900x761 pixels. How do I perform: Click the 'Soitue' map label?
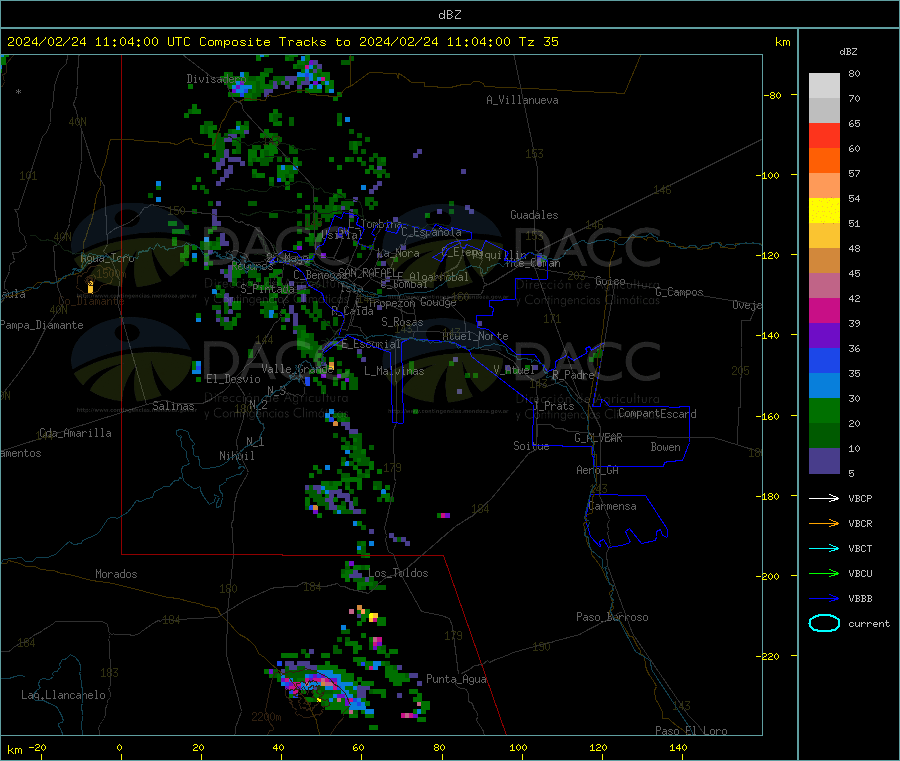point(531,446)
